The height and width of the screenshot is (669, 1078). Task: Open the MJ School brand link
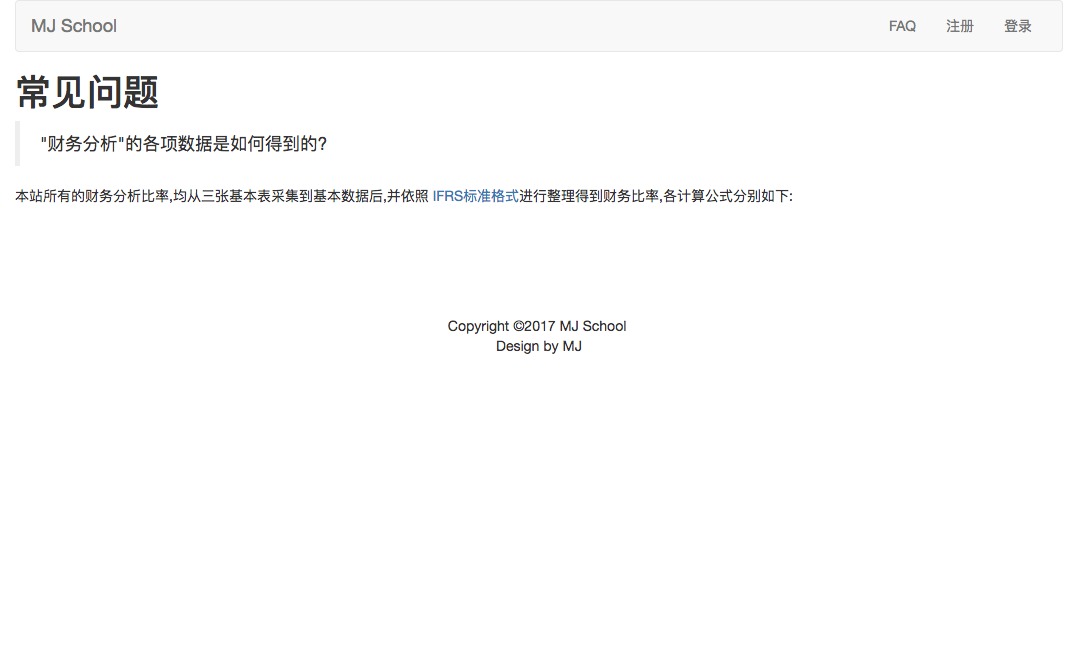(74, 26)
